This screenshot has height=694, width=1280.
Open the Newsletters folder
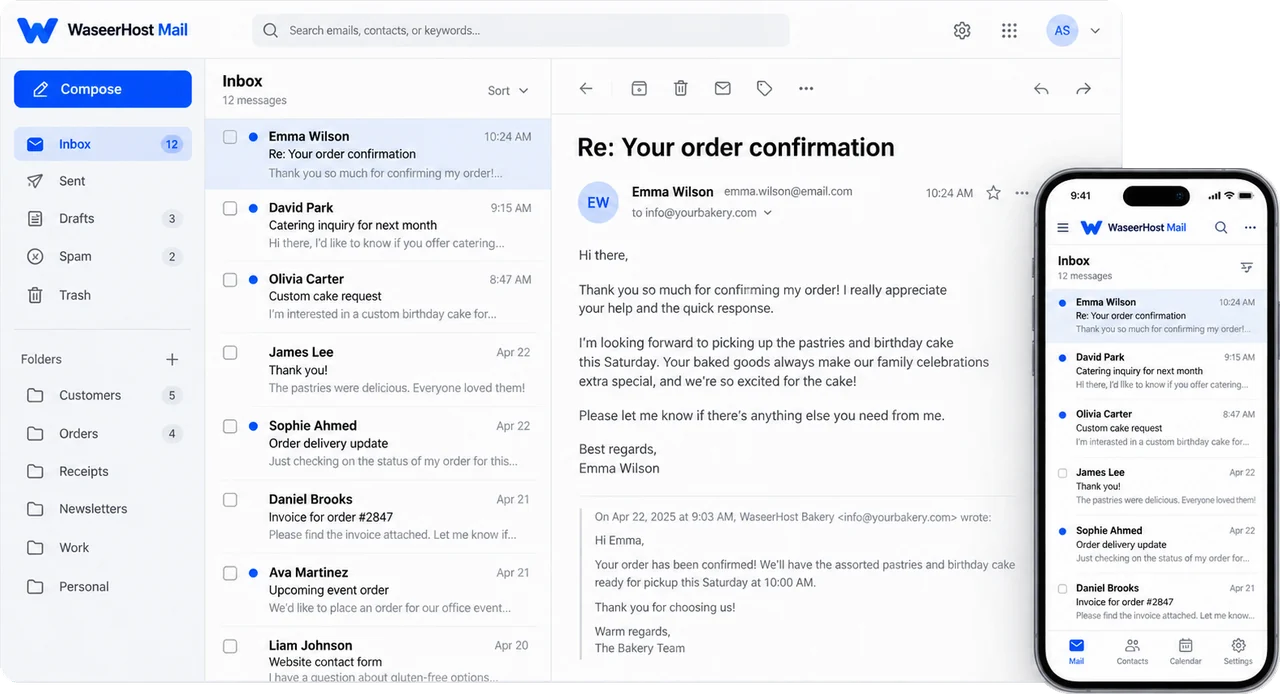pos(103,508)
